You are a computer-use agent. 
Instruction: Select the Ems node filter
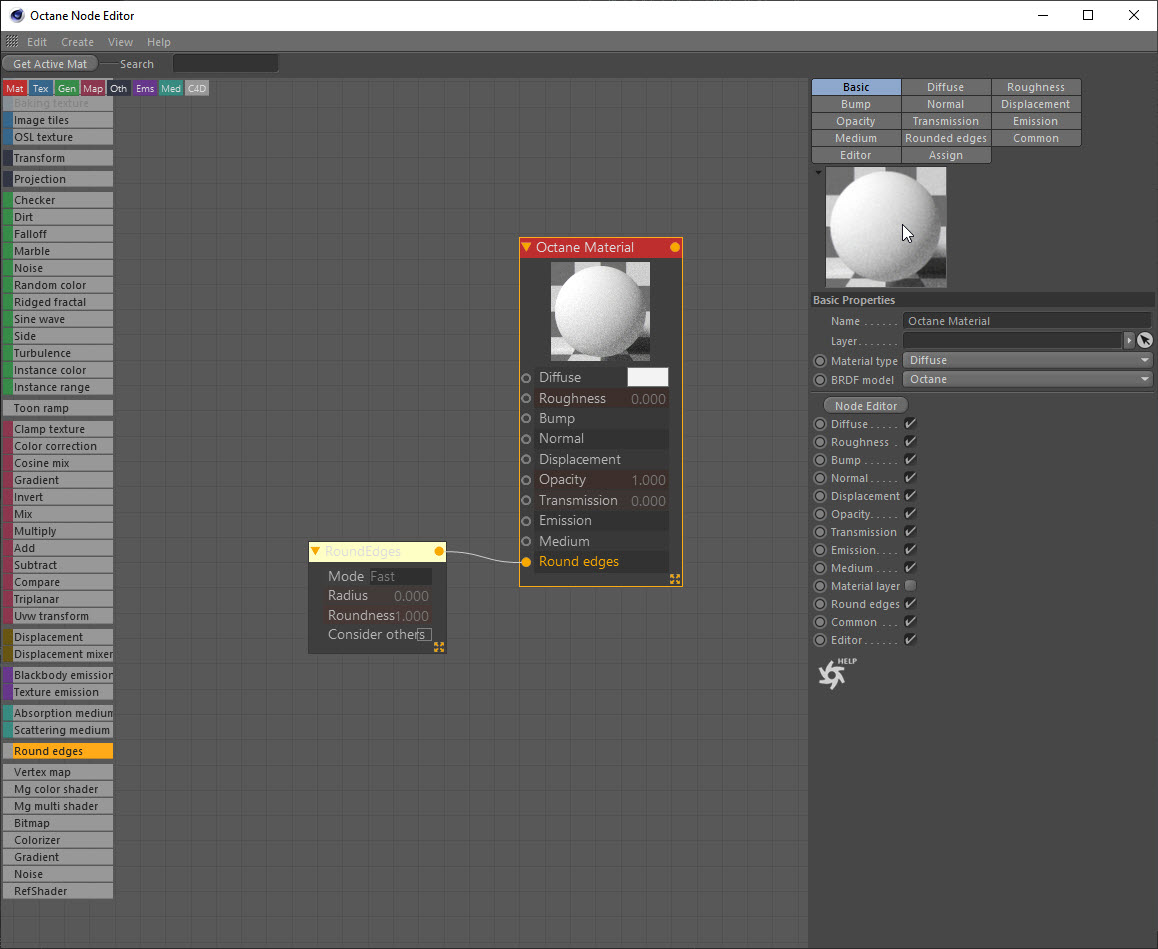coord(145,89)
